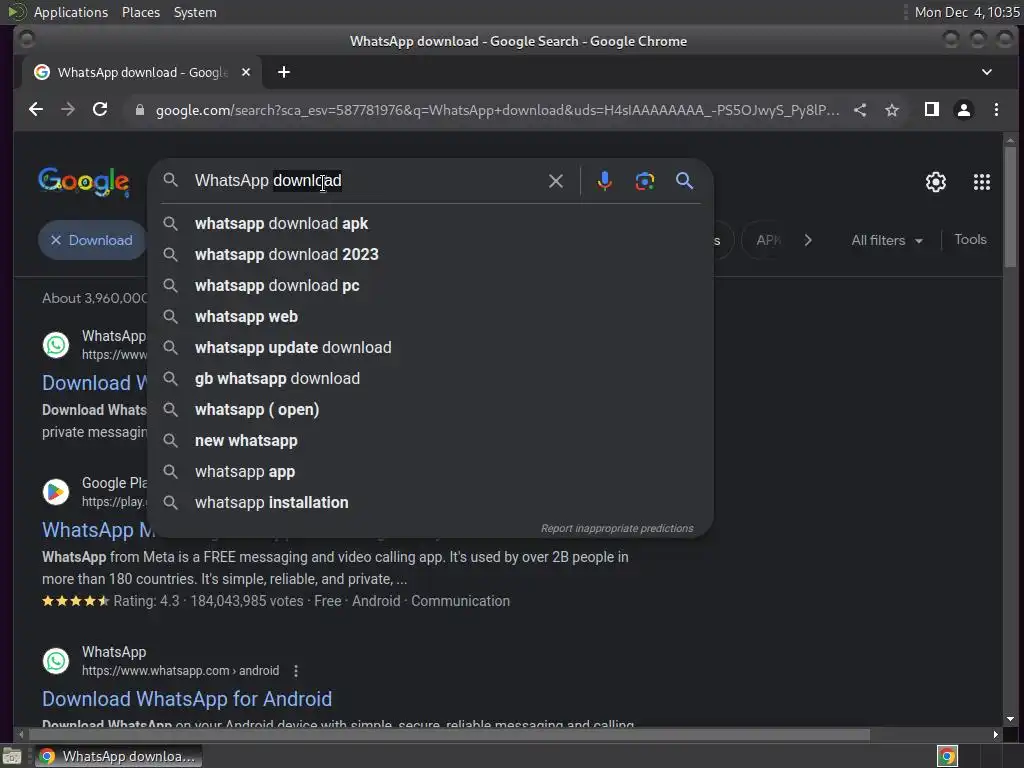Go back to the previous page
Screen dimensions: 1024x768
36,110
